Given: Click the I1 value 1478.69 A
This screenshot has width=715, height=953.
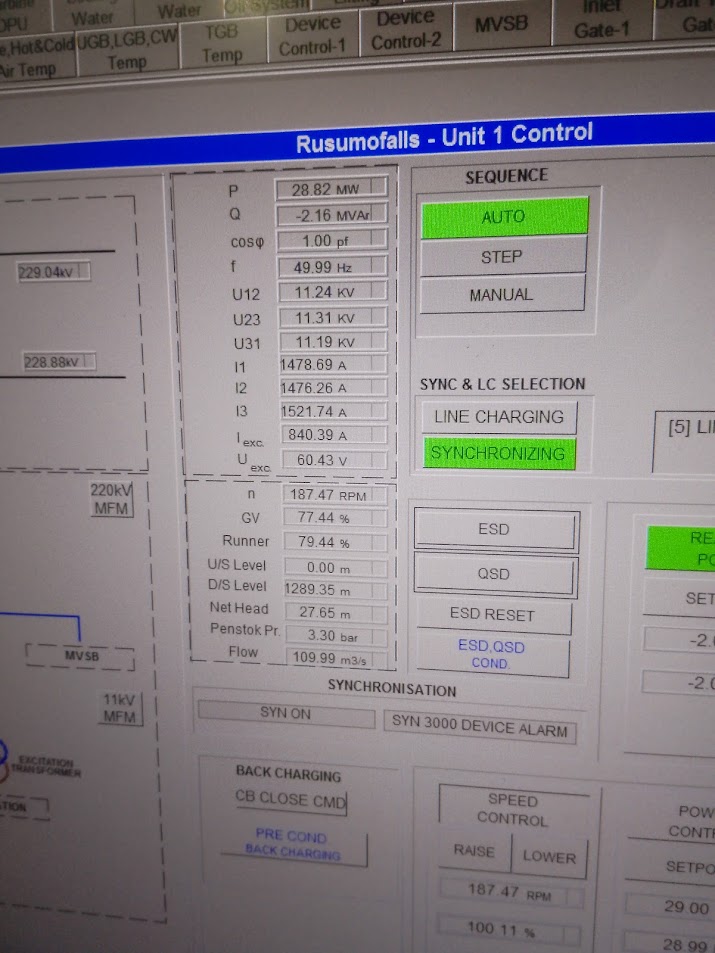Looking at the screenshot, I should click(x=333, y=365).
